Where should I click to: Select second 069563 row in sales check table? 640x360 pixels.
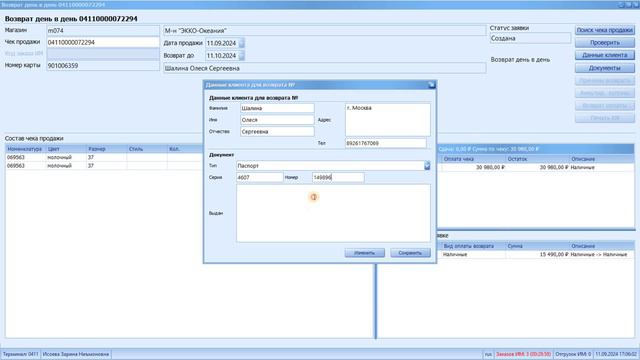(104, 166)
